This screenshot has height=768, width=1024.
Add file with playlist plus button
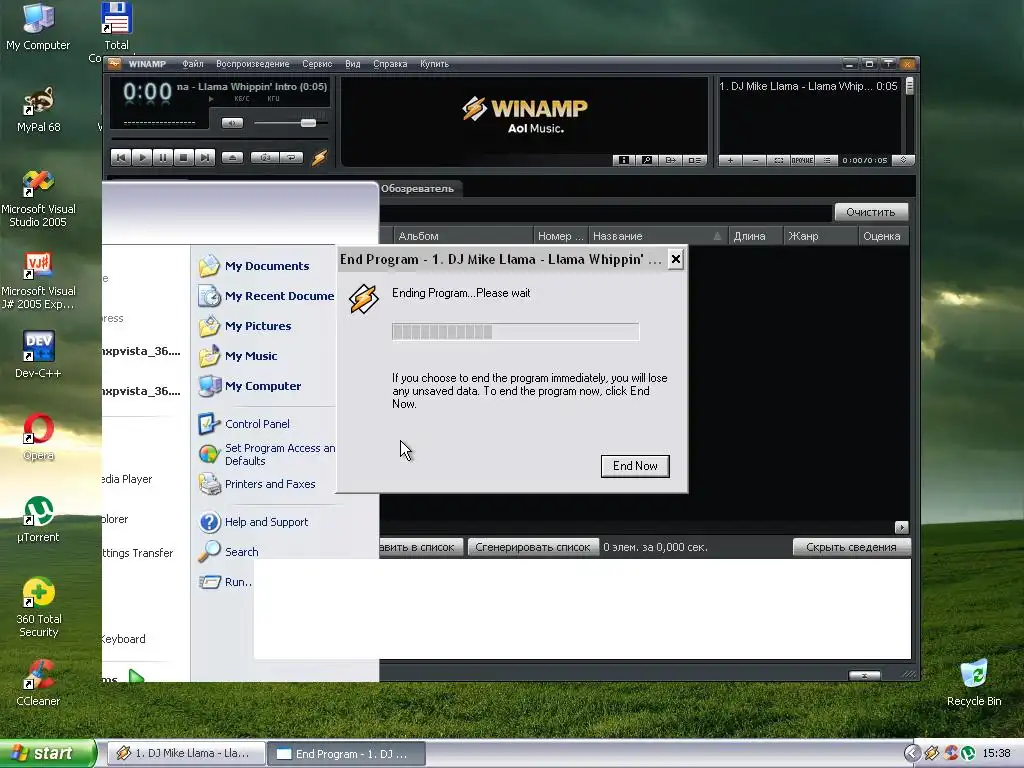730,160
